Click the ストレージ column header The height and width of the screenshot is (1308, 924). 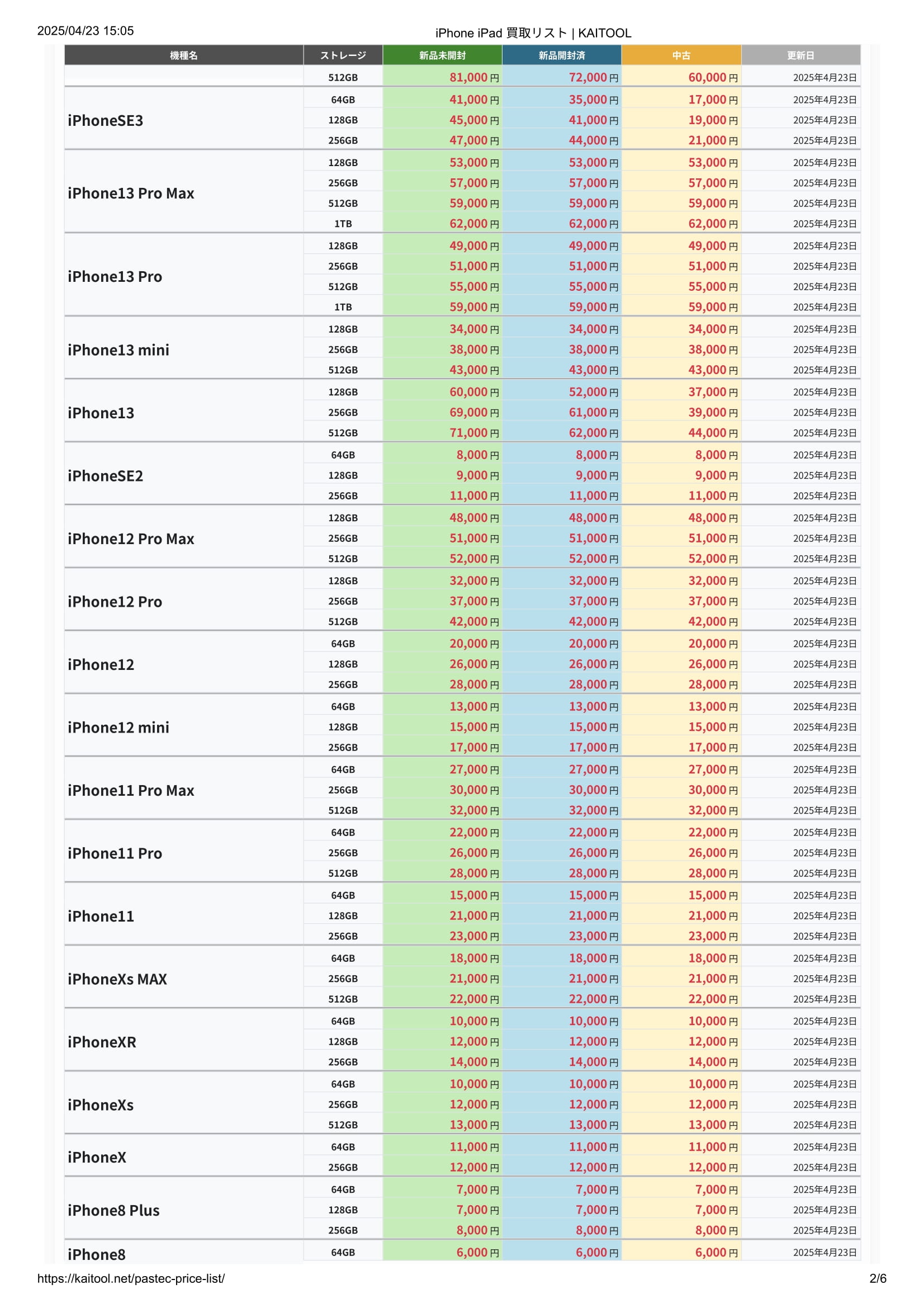(x=343, y=55)
